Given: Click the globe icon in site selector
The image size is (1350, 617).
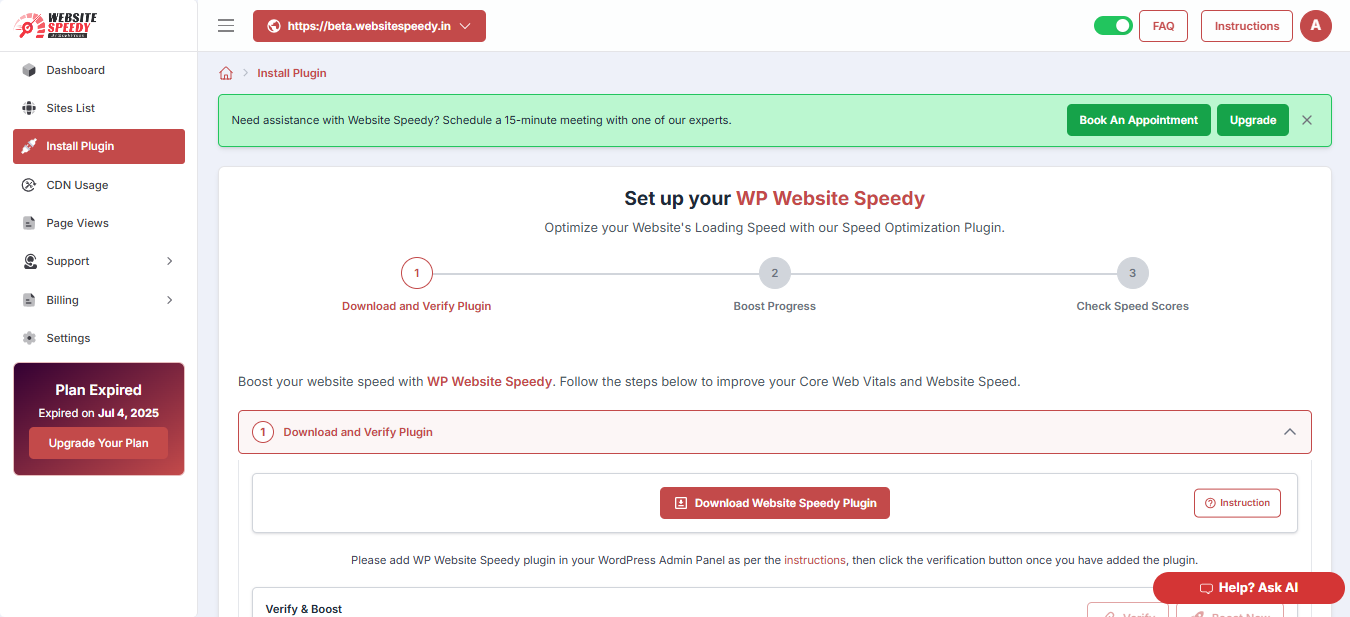Looking at the screenshot, I should (x=274, y=27).
